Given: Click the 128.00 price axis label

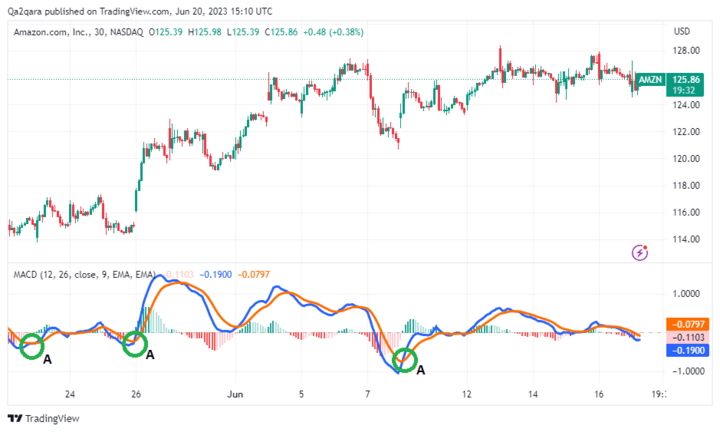Looking at the screenshot, I should point(686,50).
